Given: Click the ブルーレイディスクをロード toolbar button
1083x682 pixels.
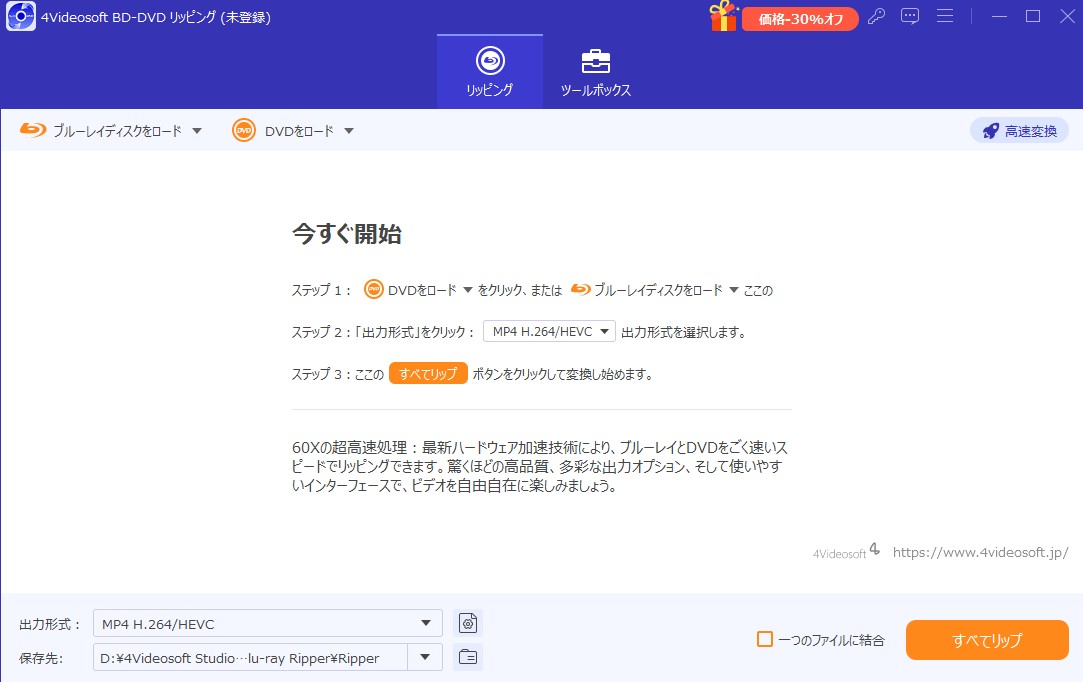Looking at the screenshot, I should coord(101,131).
